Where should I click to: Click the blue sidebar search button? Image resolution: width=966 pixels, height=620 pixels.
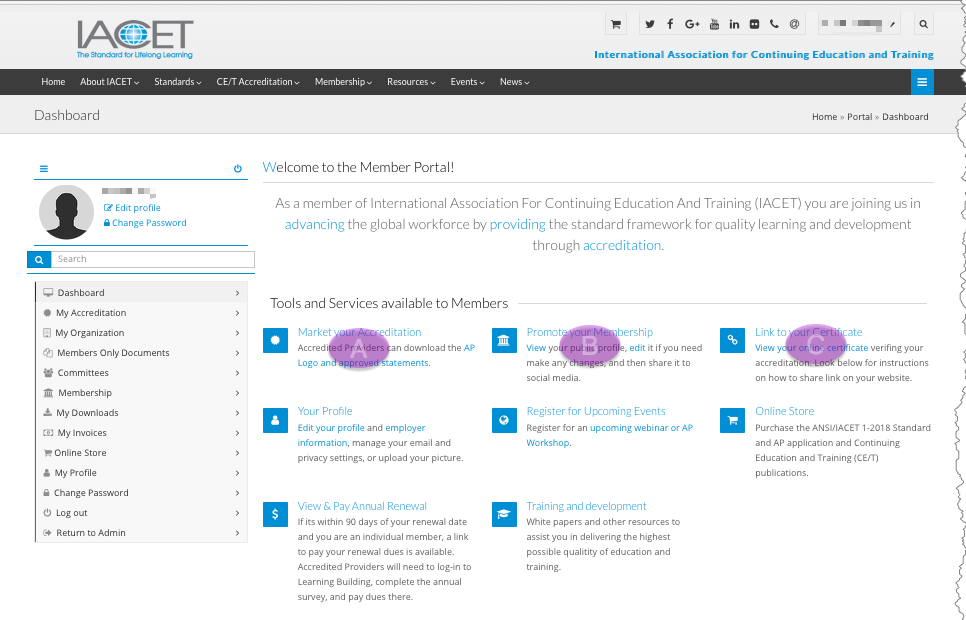click(x=39, y=259)
